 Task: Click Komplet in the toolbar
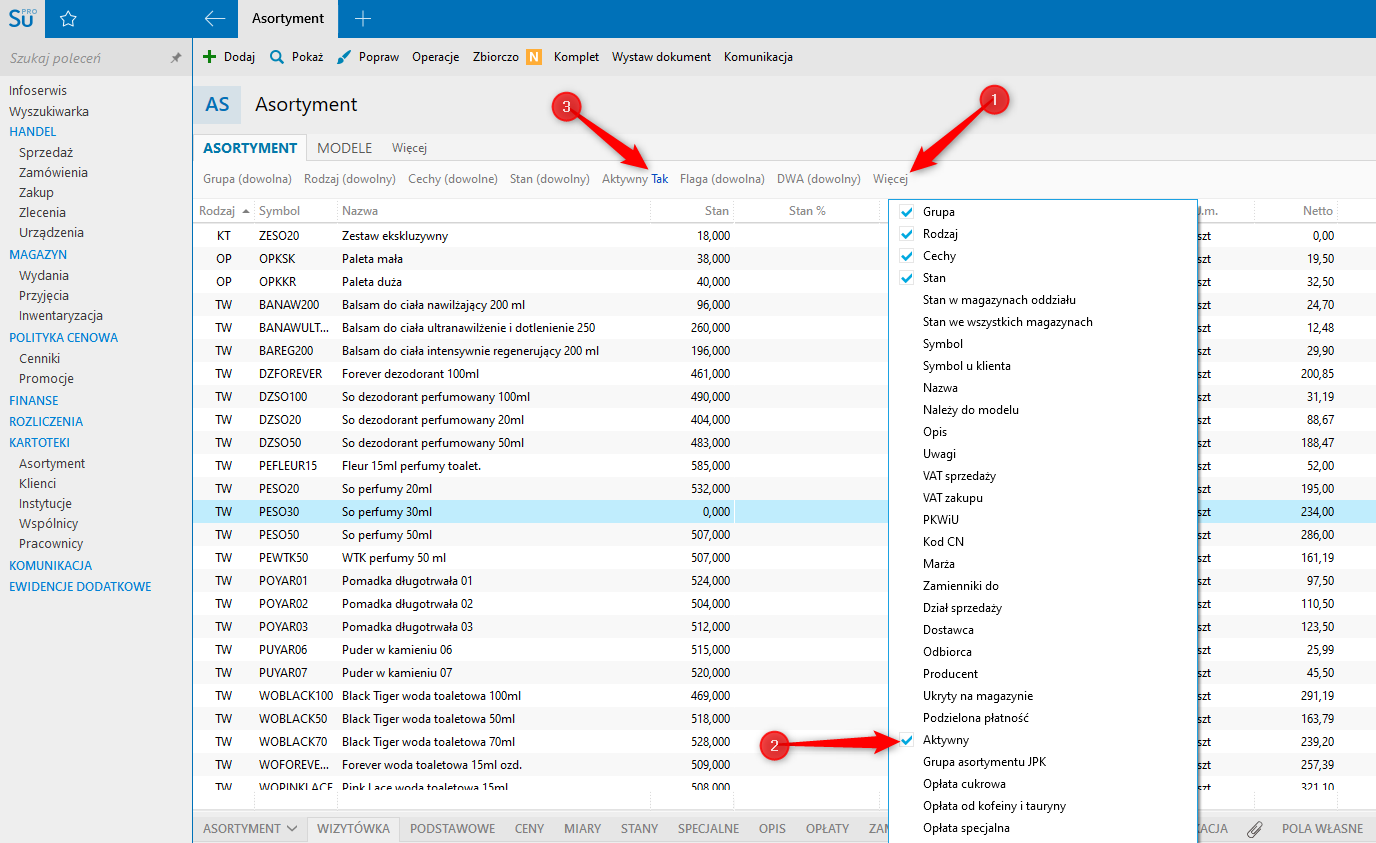(x=576, y=57)
